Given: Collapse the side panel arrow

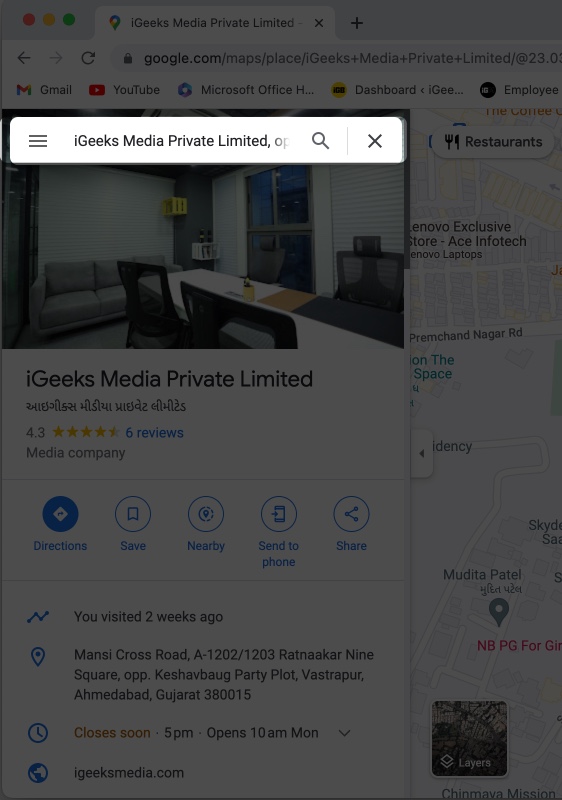Looking at the screenshot, I should (422, 453).
